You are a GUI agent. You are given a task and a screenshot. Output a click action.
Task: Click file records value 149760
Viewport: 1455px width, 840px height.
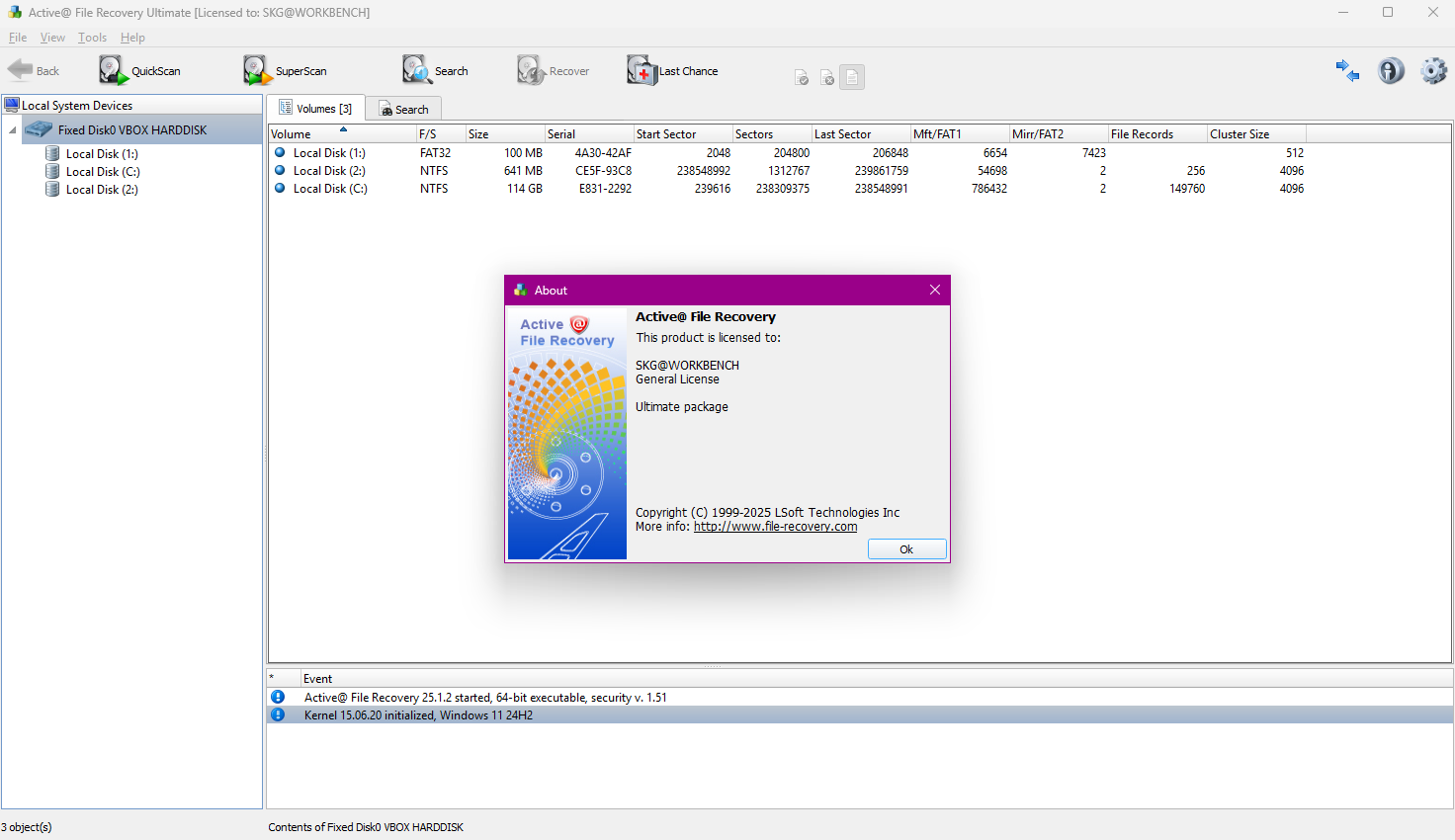point(1187,189)
